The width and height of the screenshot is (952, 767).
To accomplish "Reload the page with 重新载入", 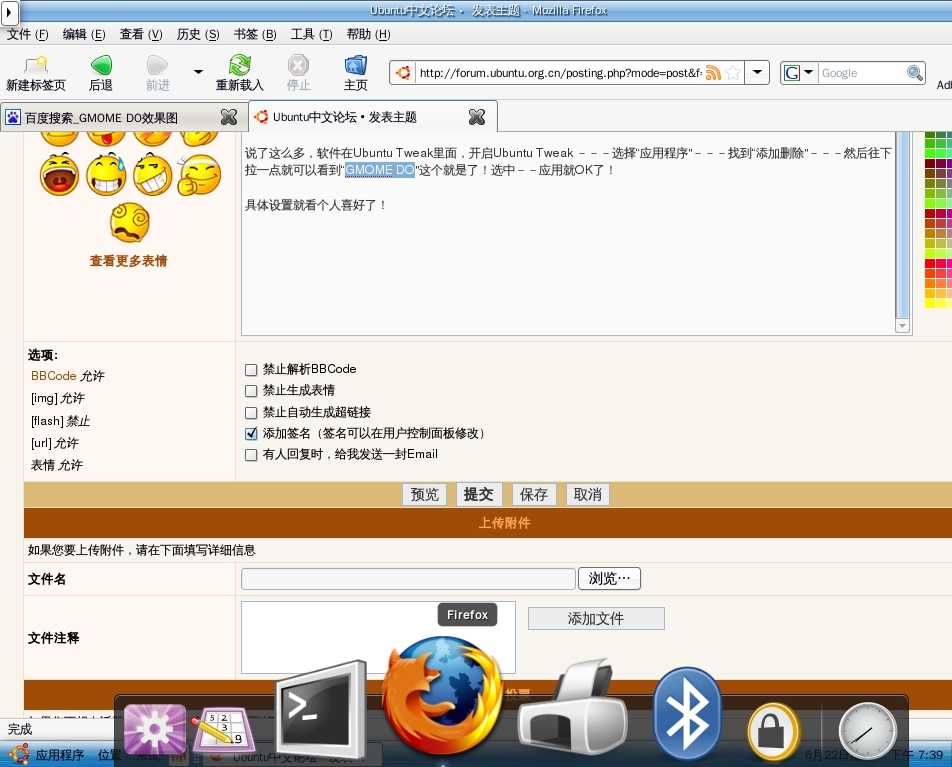I will [x=240, y=73].
